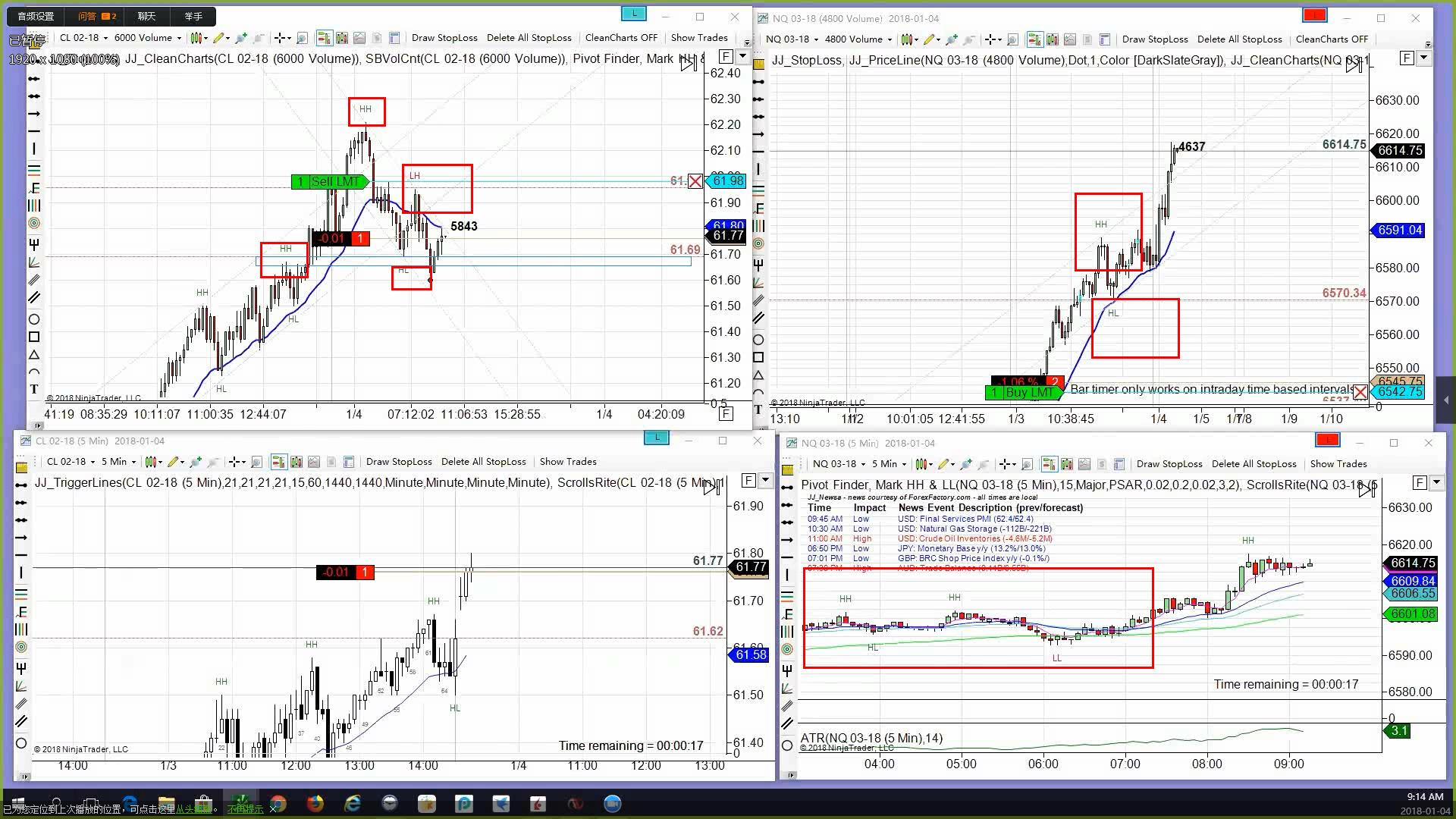Toggle the F button on CL 5 Min chart
Image resolution: width=1456 pixels, height=819 pixels.
point(748,480)
